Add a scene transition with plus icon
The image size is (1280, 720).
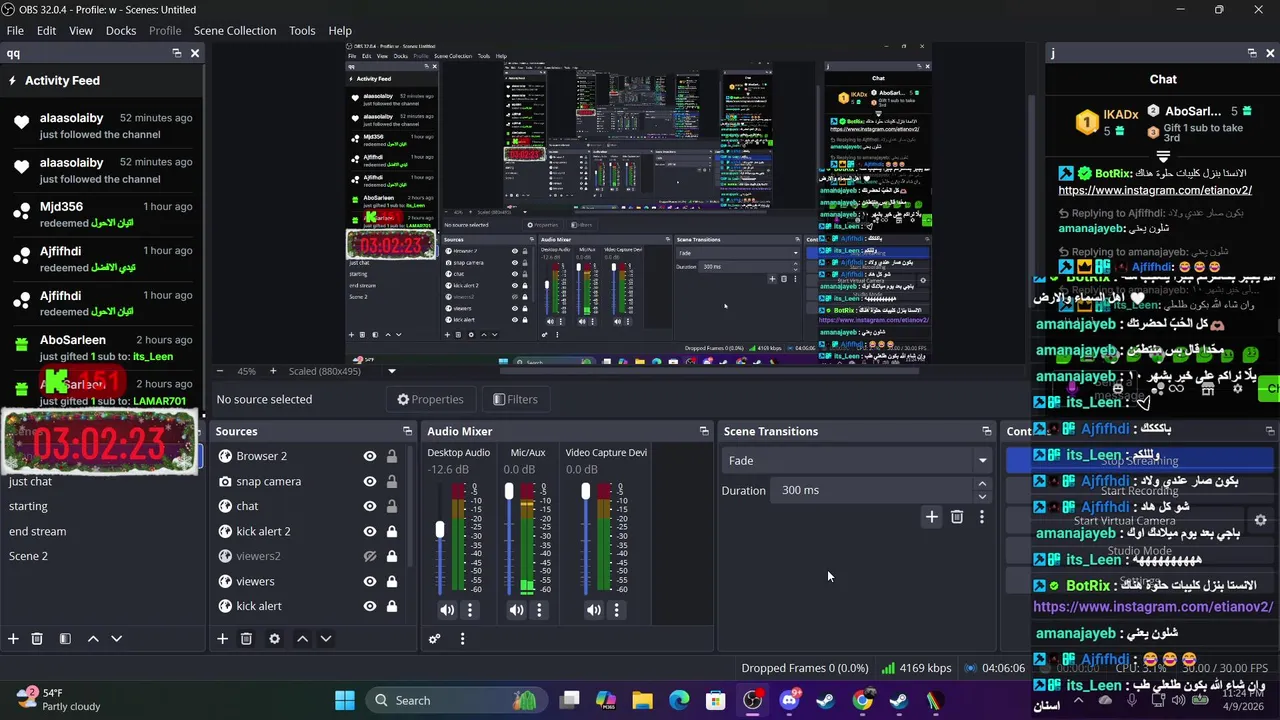[931, 517]
